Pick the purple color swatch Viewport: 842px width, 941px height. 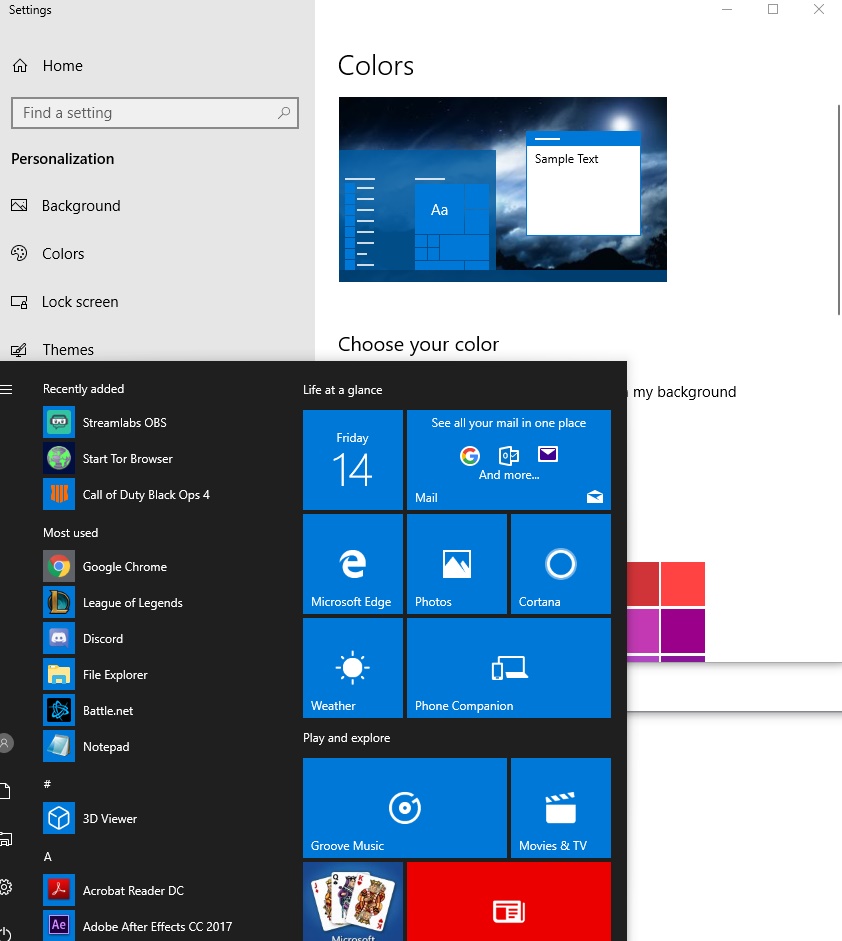coord(683,631)
